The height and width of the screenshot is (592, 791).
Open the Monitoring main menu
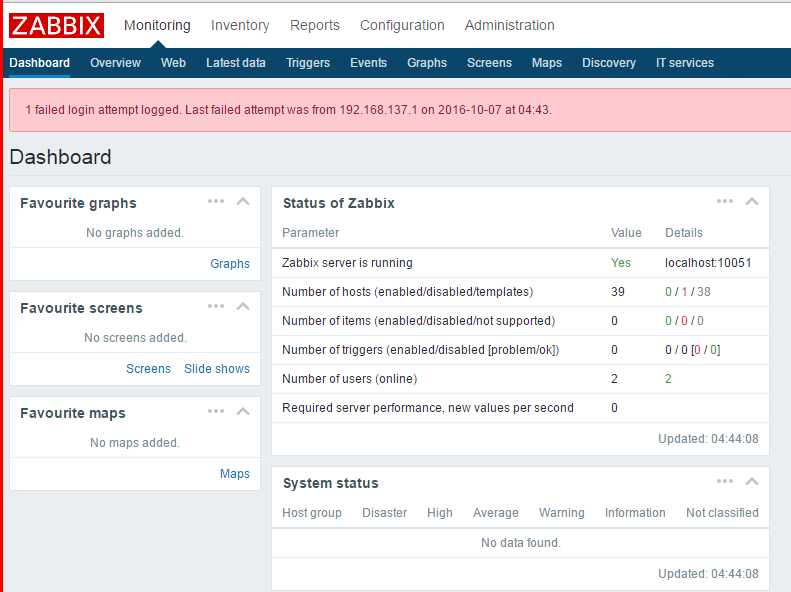coord(157,25)
